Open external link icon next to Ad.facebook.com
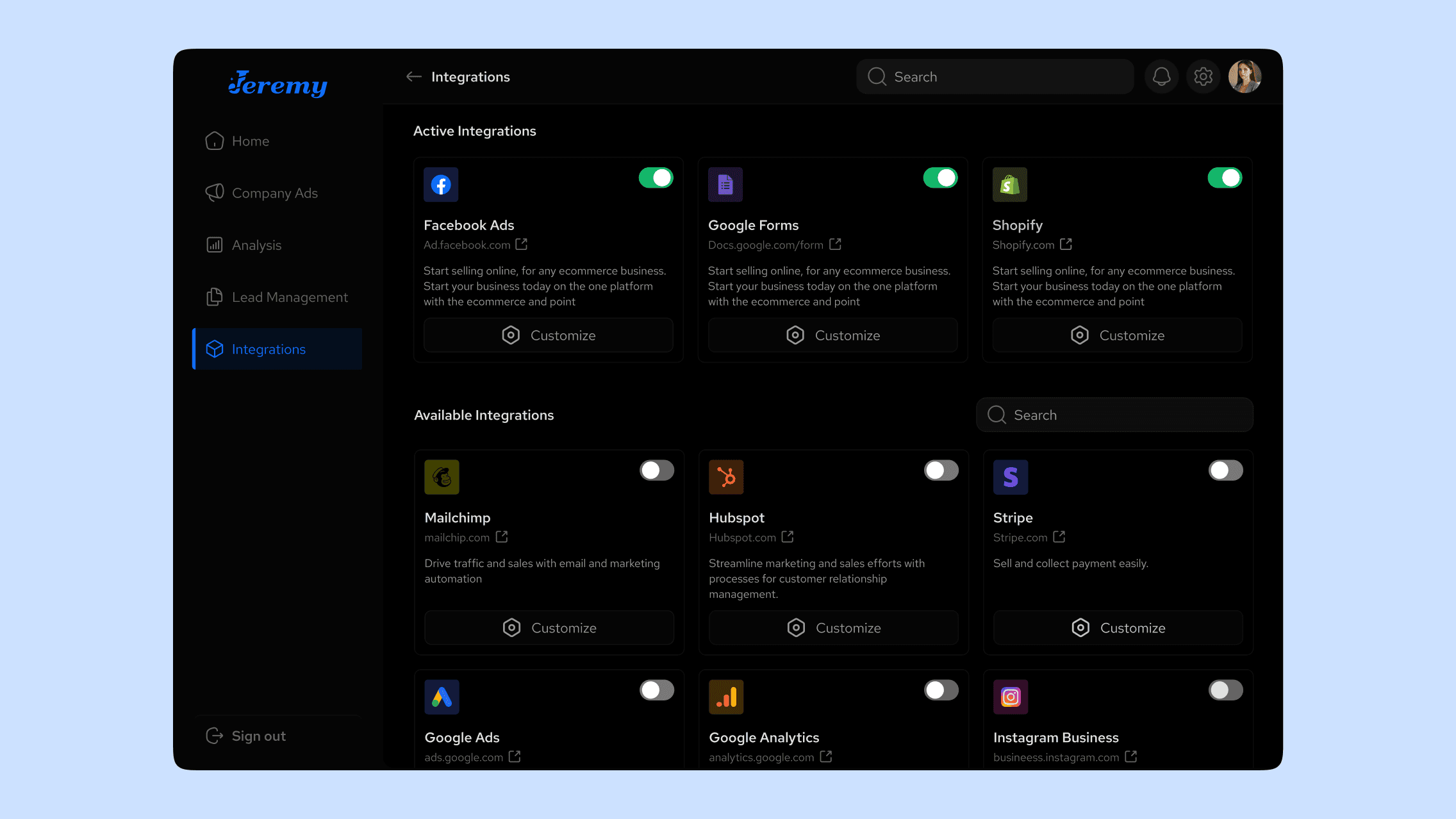 pyautogui.click(x=522, y=244)
